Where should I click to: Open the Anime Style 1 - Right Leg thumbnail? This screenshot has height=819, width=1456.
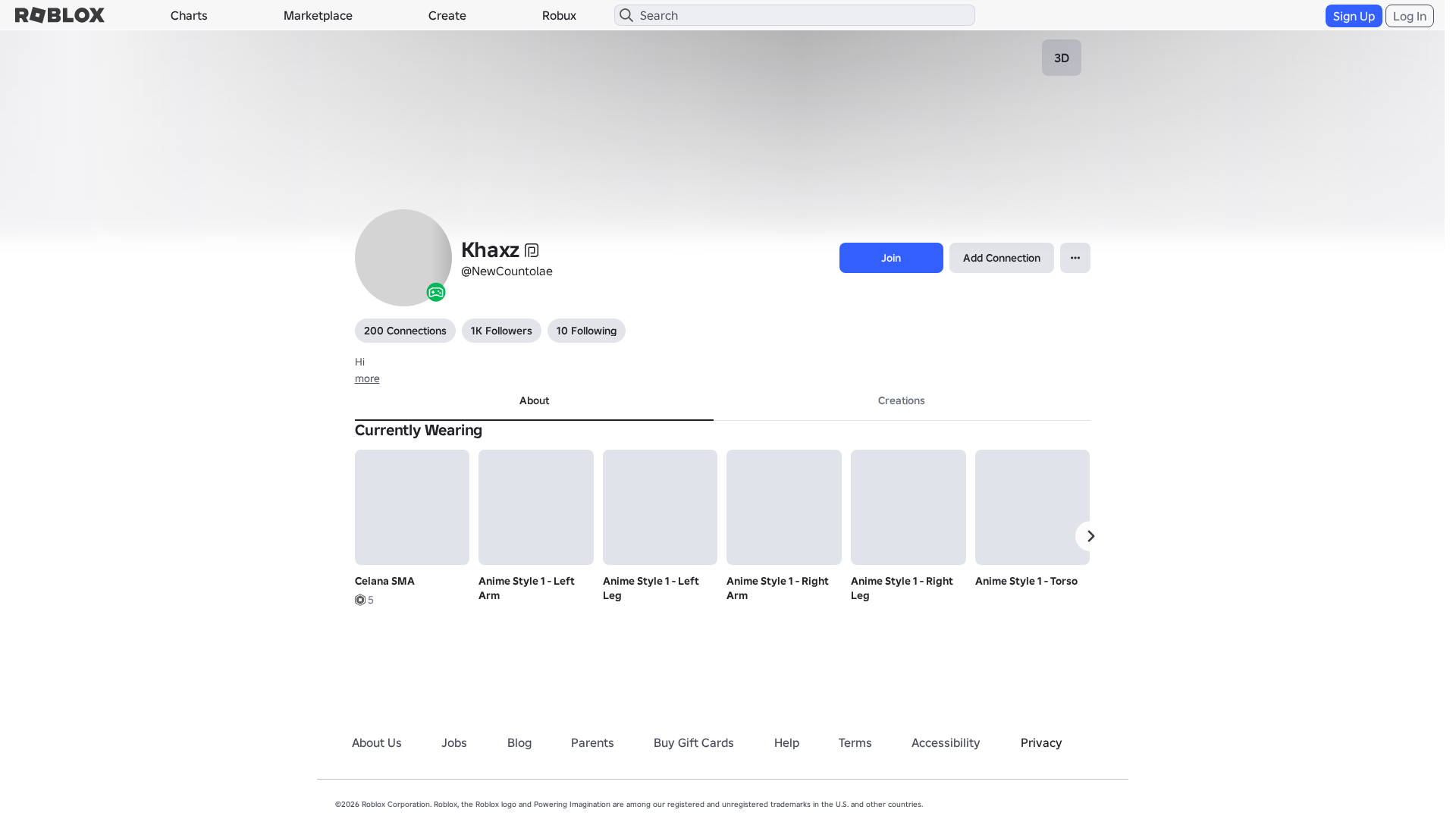pos(908,507)
